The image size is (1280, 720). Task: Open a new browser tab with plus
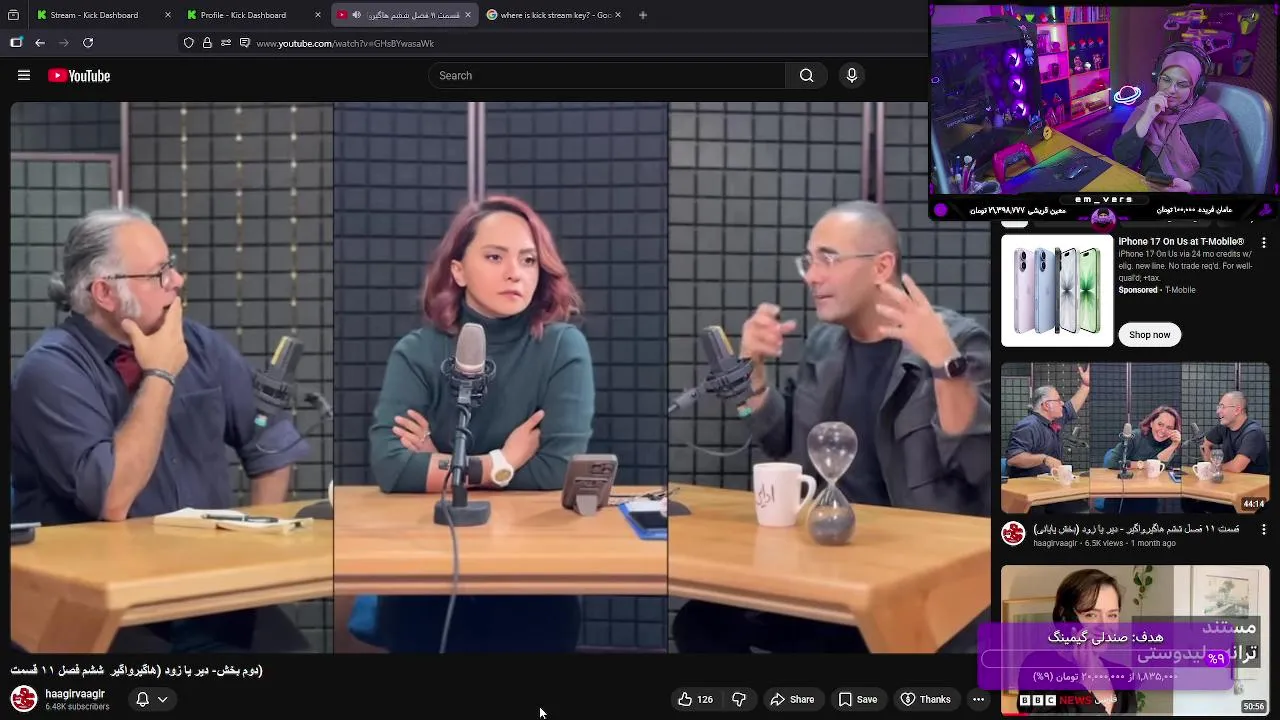[643, 15]
